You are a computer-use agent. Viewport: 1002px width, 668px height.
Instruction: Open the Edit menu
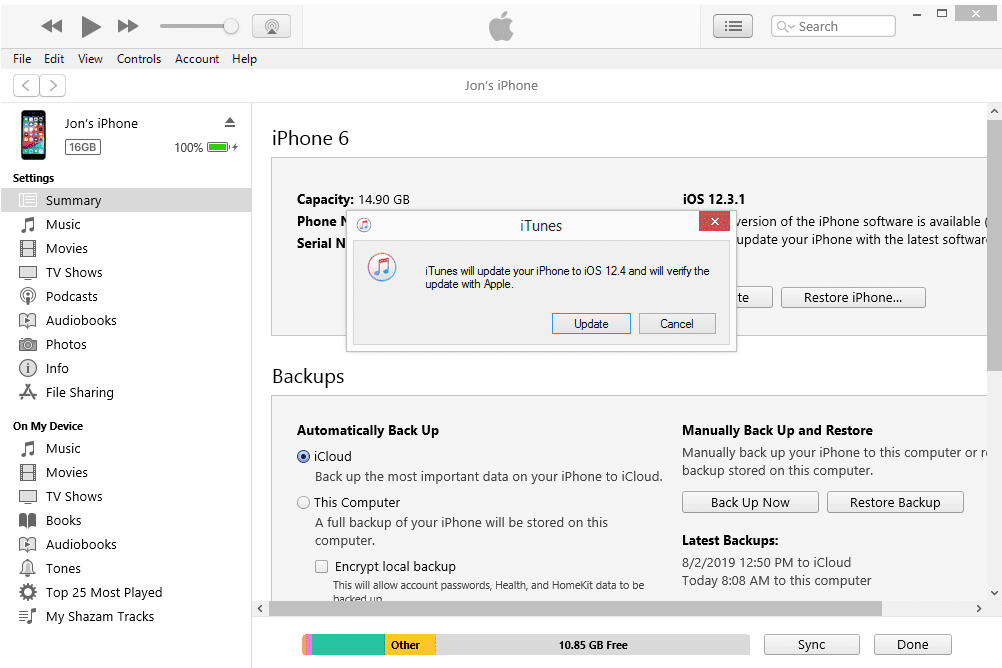[x=54, y=59]
